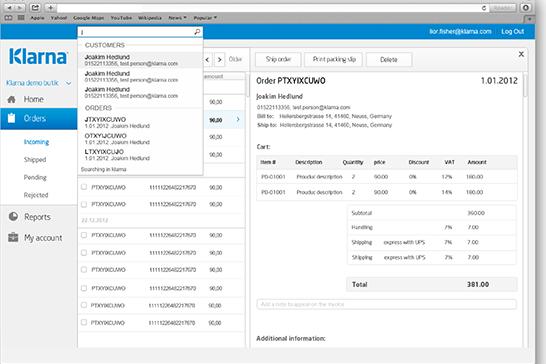The height and width of the screenshot is (364, 546).
Task: Select My account in the sidebar
Action: pos(43,238)
